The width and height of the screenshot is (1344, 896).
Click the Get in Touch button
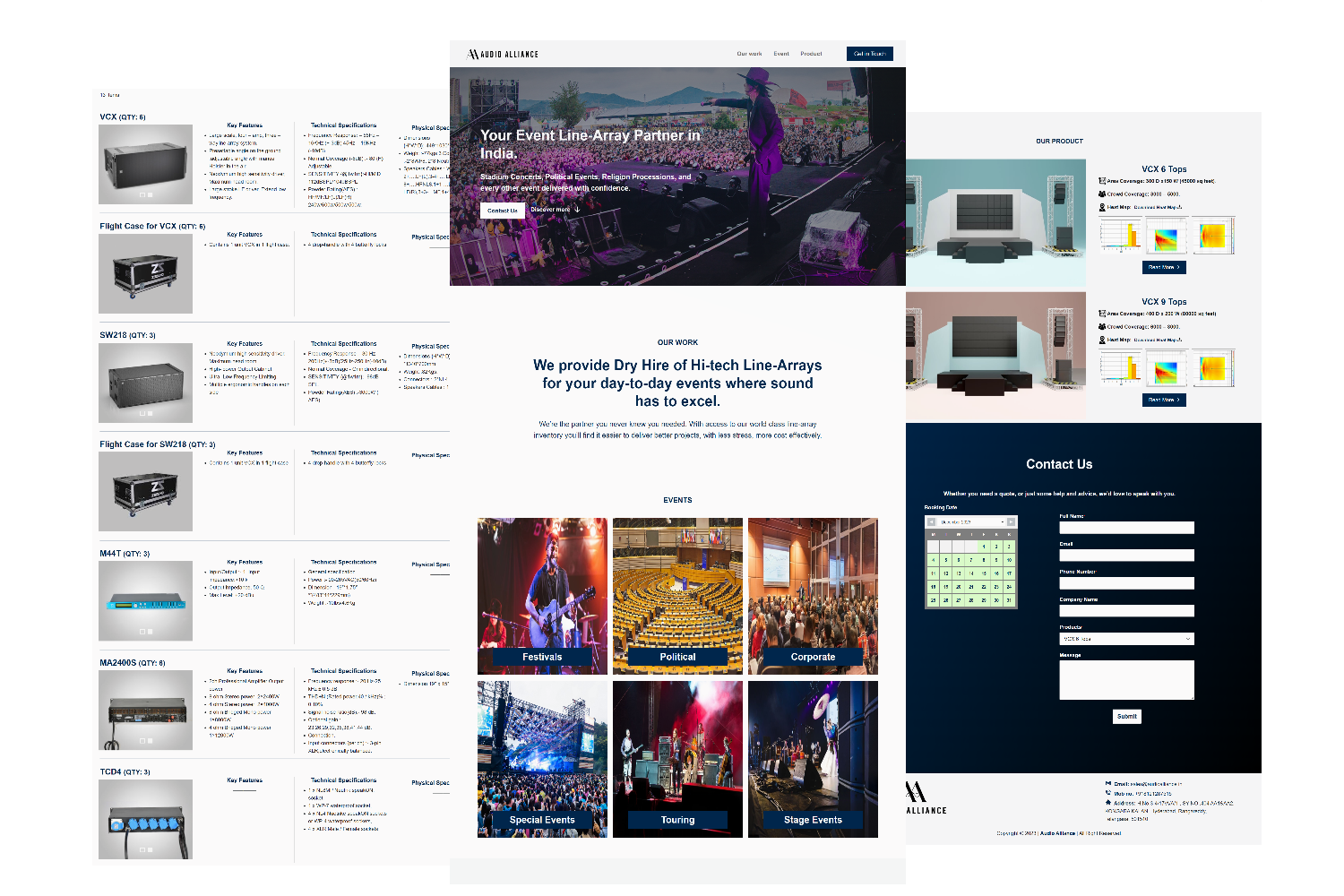pyautogui.click(x=869, y=54)
